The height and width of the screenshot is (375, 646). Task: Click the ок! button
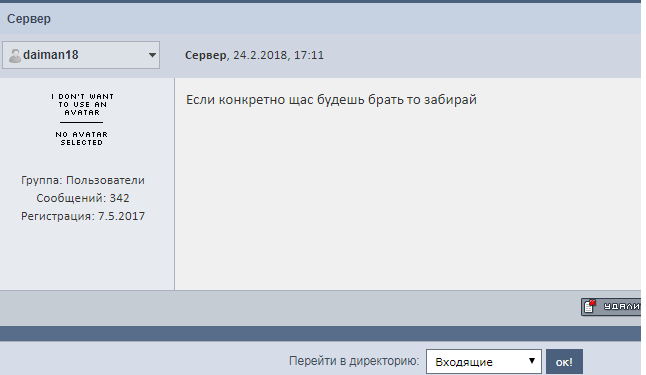click(564, 362)
